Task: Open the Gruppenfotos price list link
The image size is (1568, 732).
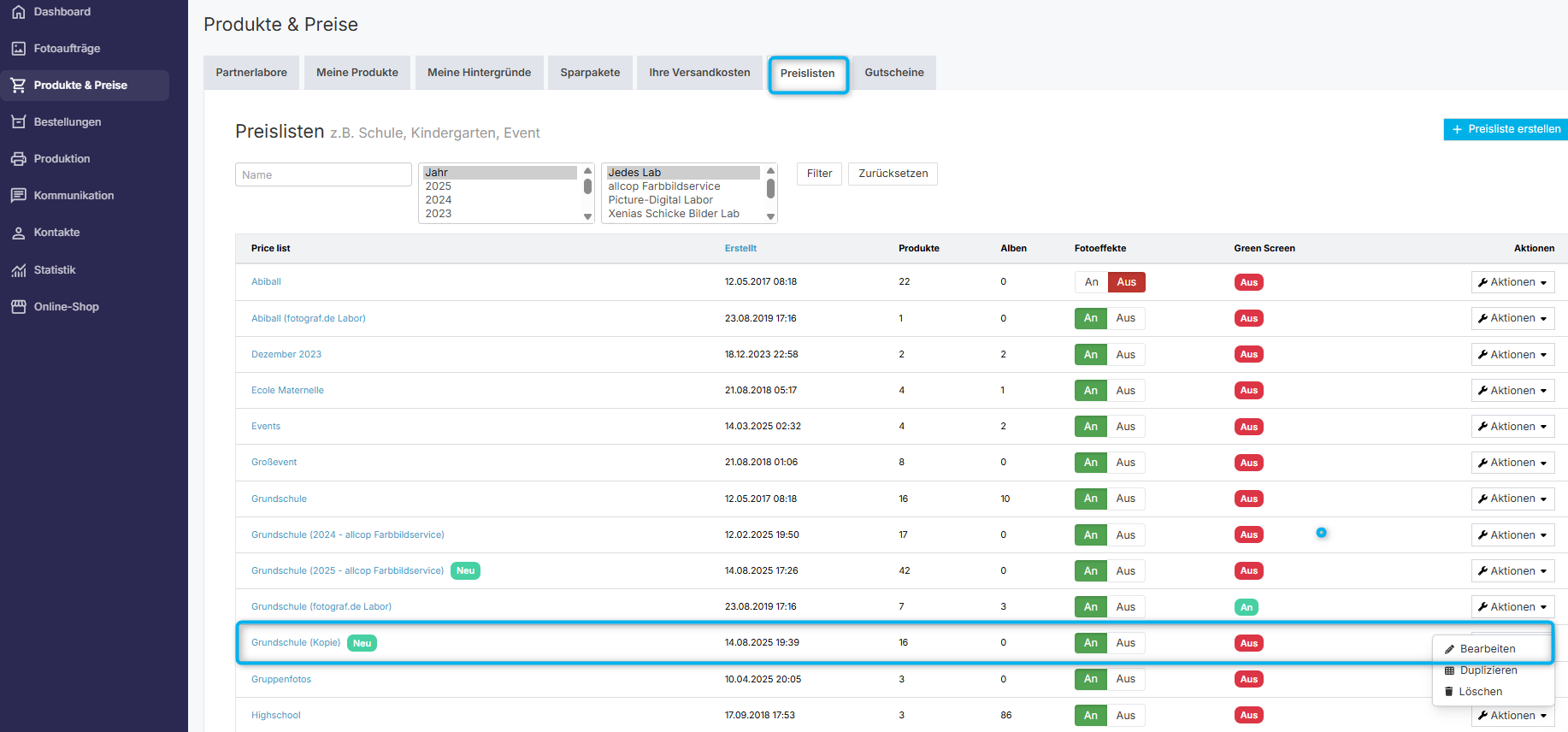Action: 281,680
